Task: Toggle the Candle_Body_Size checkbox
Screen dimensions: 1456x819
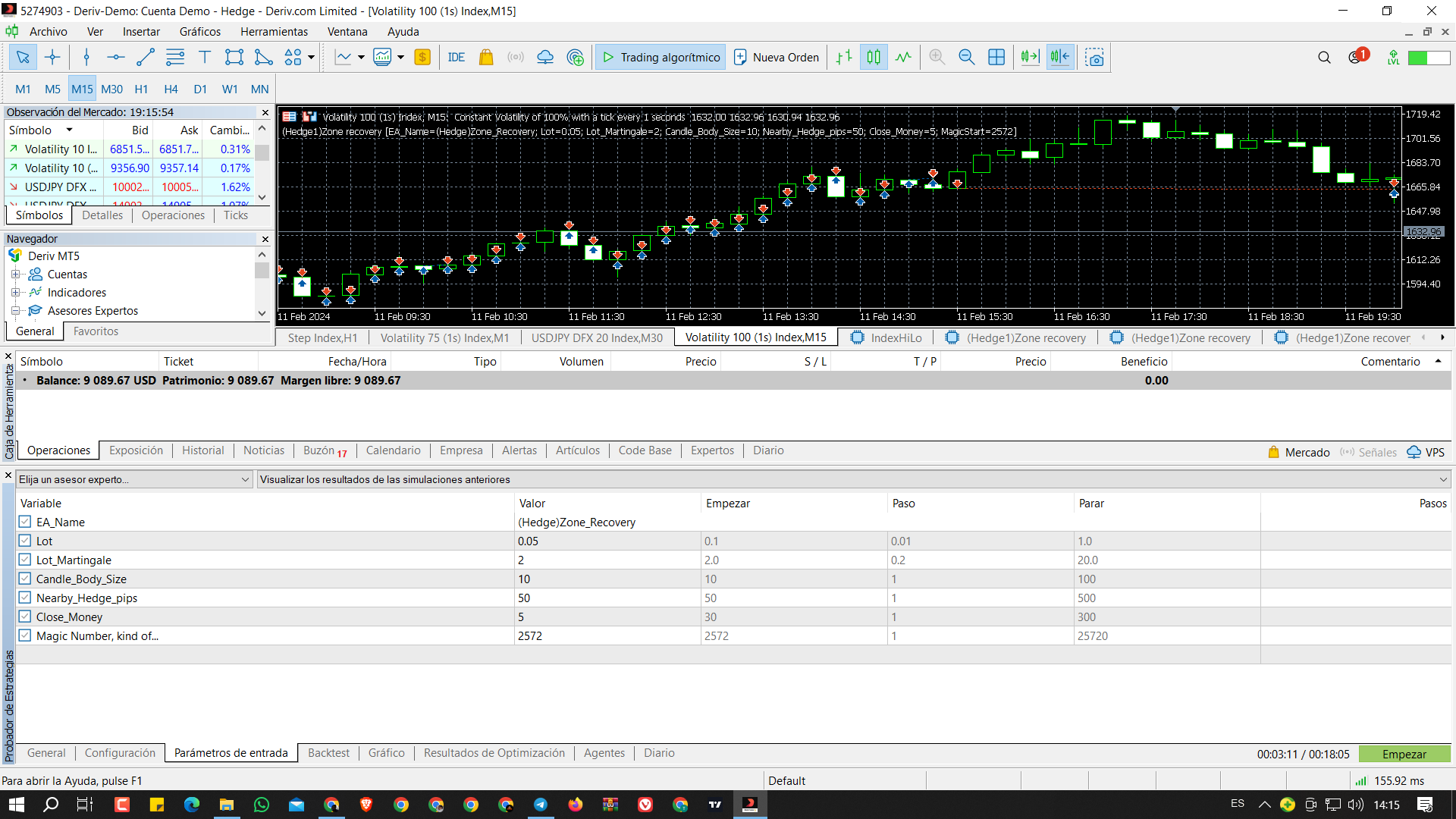Action: point(25,579)
